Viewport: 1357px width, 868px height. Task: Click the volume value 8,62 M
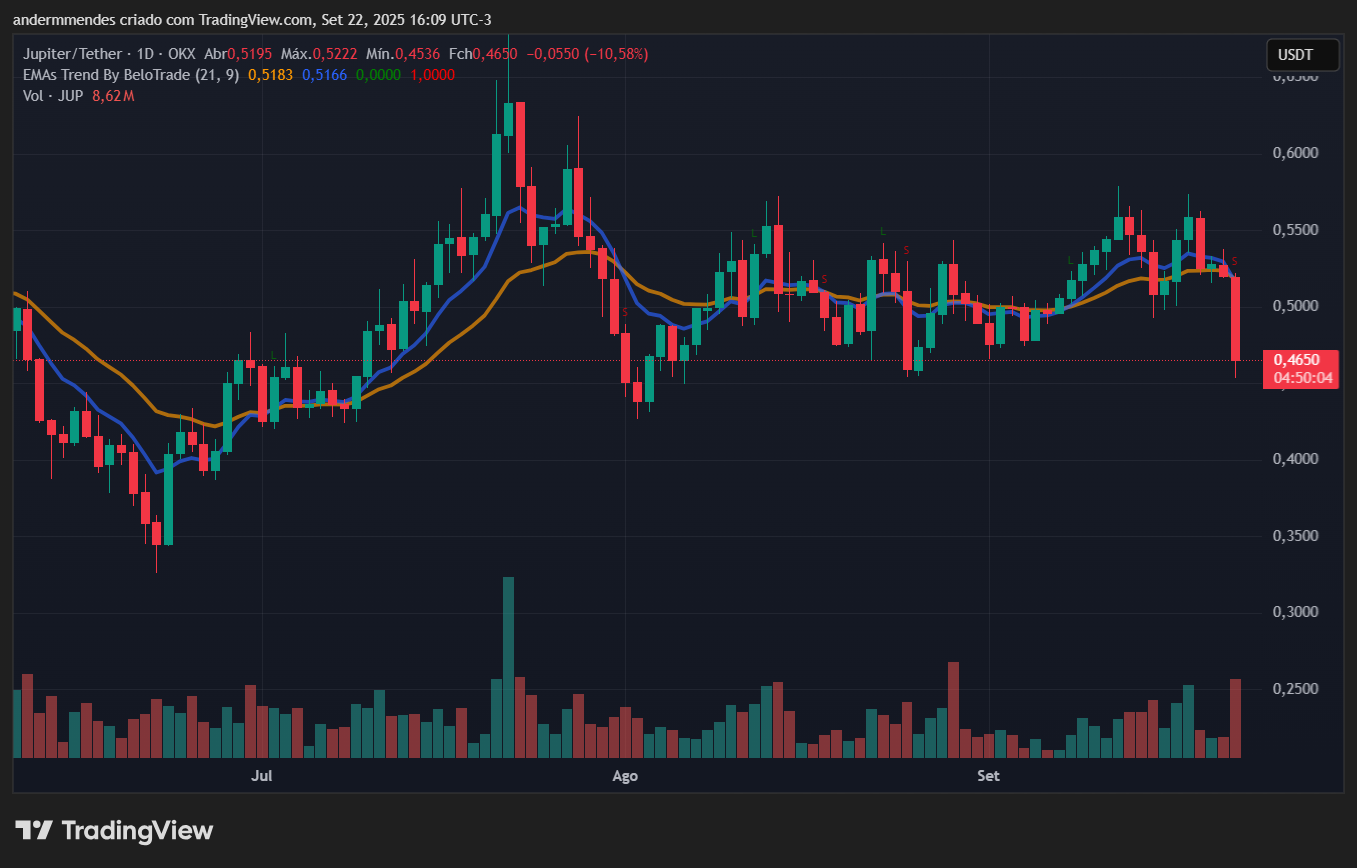(112, 96)
